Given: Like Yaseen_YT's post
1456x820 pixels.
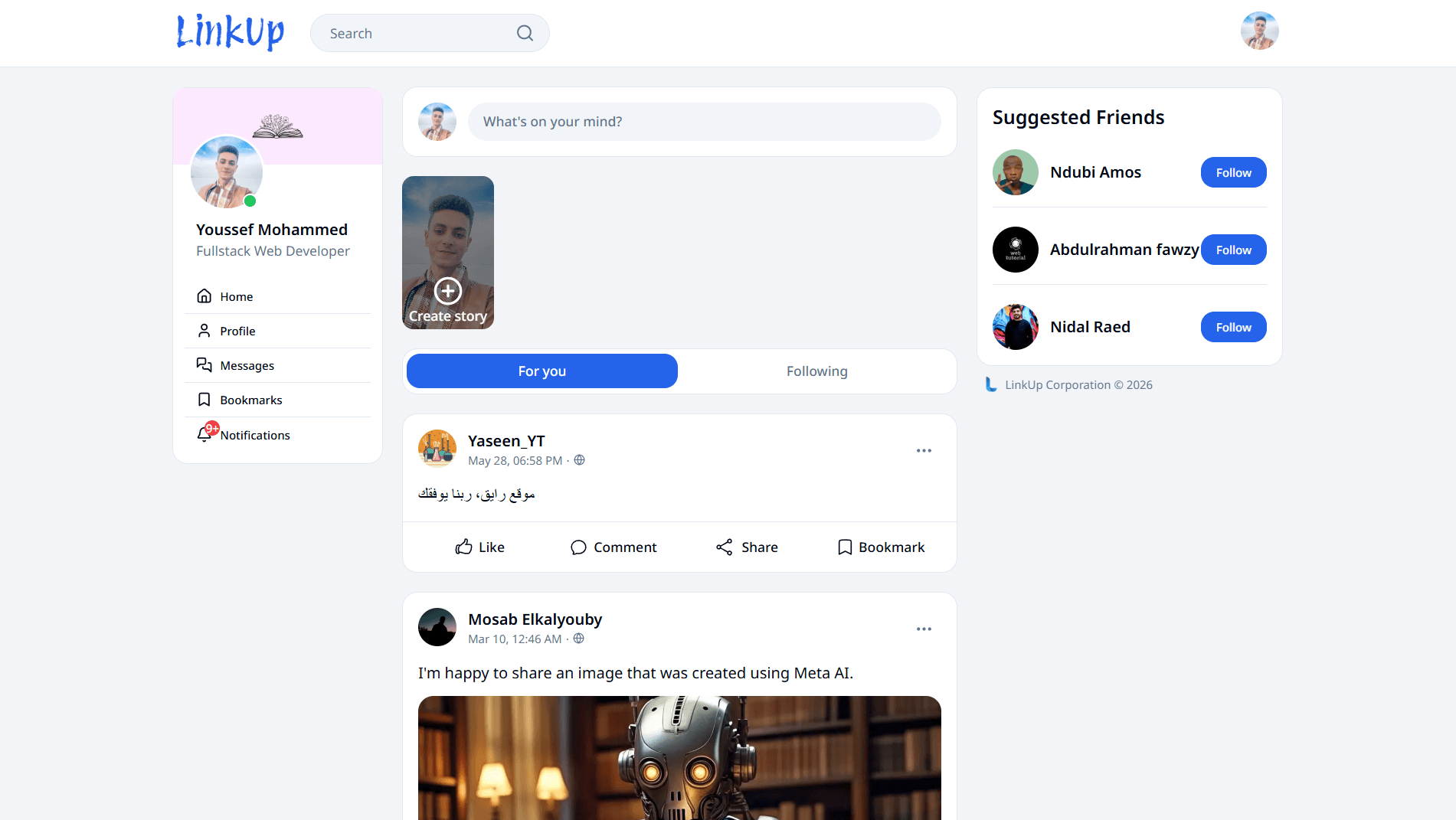Looking at the screenshot, I should click(x=479, y=547).
